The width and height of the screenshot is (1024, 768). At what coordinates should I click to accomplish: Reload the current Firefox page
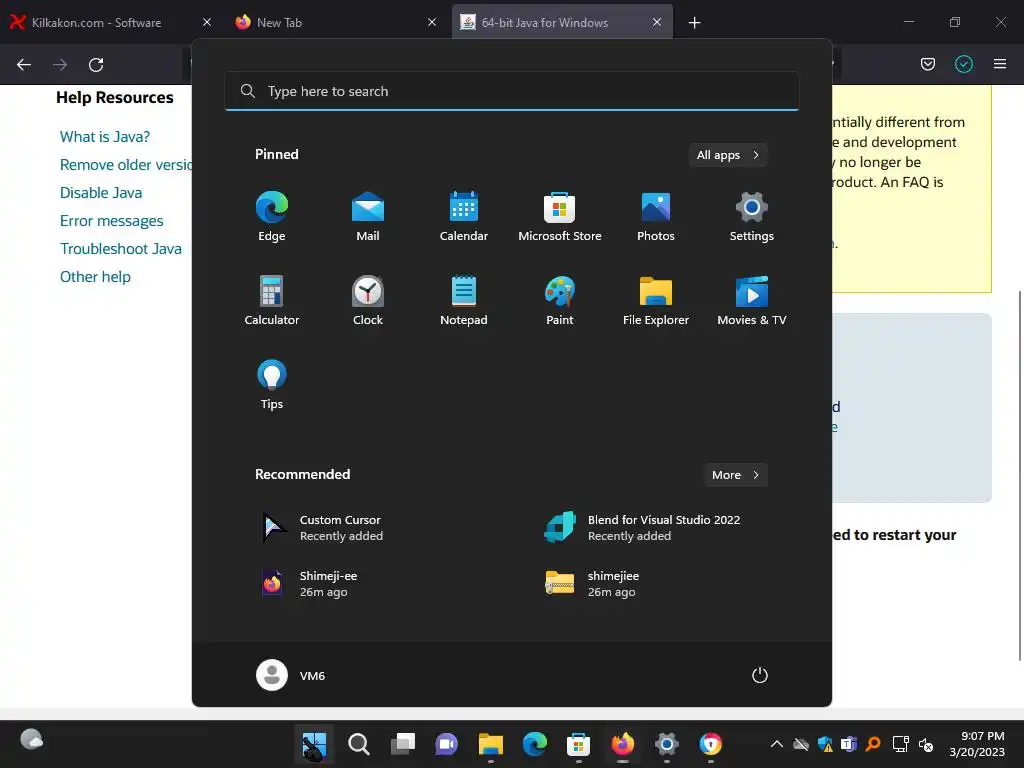click(x=96, y=64)
